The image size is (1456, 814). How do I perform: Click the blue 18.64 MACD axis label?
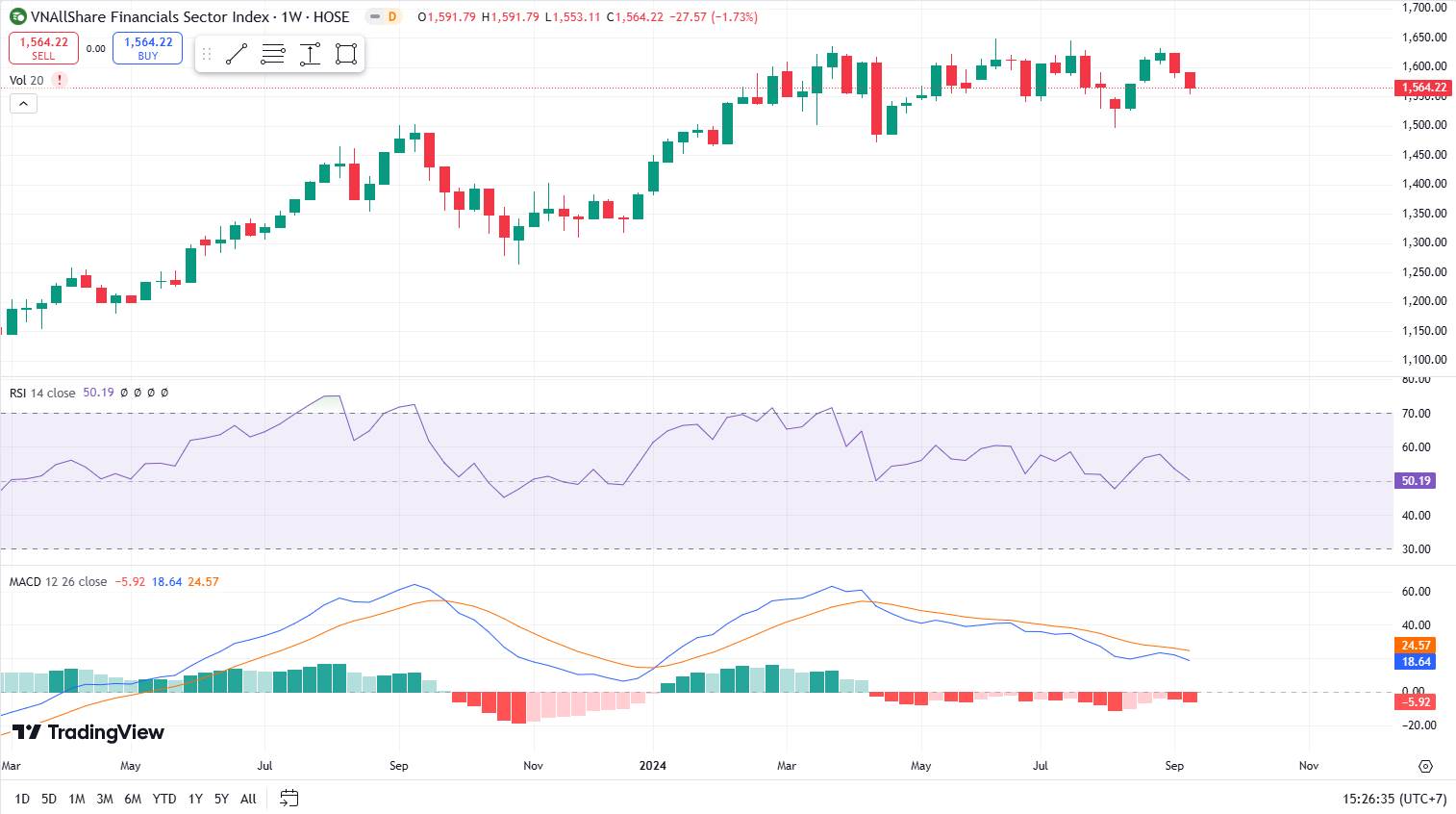[1415, 662]
